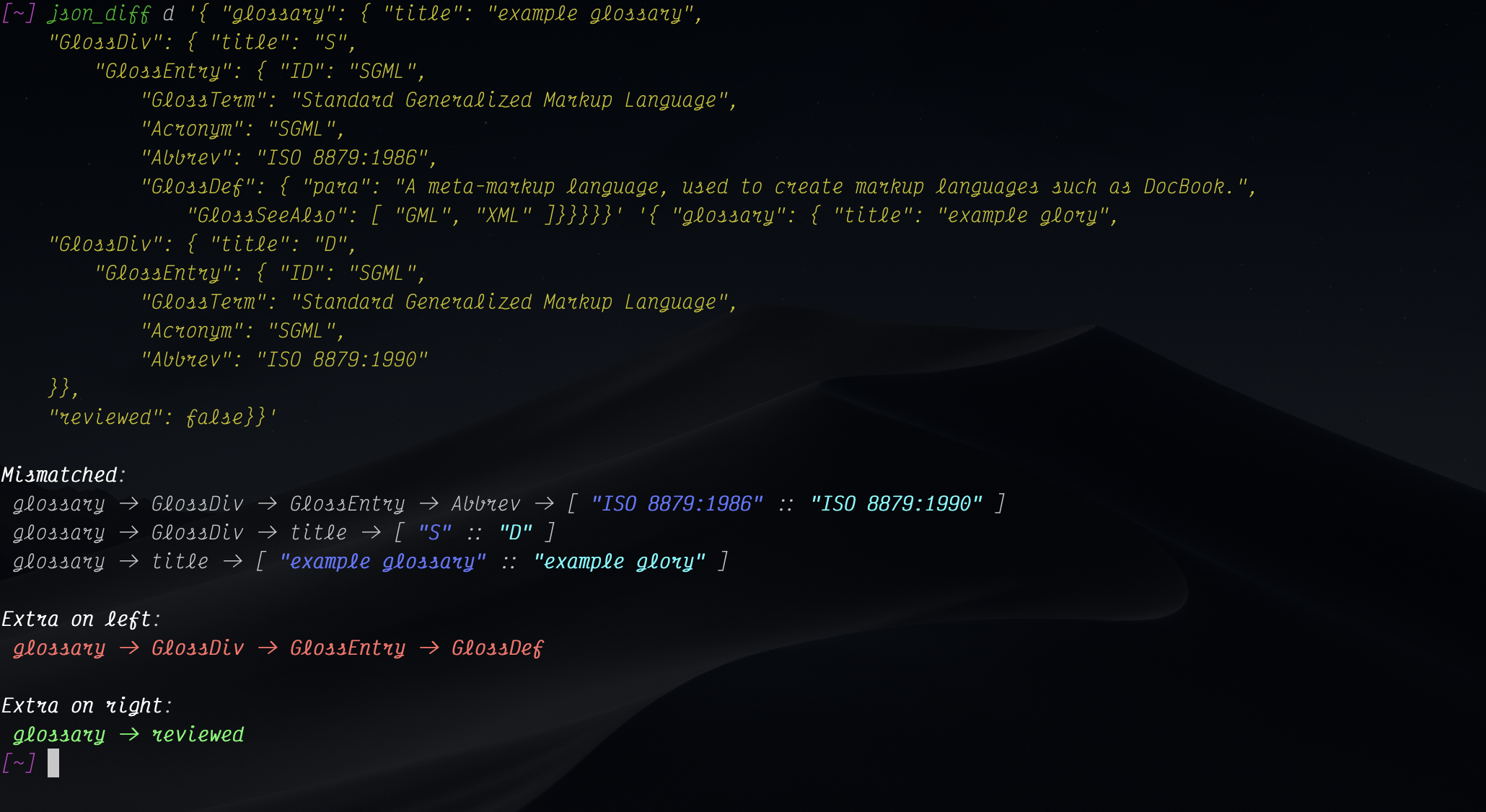This screenshot has height=812, width=1486.
Task: Click the "D" mismatched title value
Action: click(515, 532)
